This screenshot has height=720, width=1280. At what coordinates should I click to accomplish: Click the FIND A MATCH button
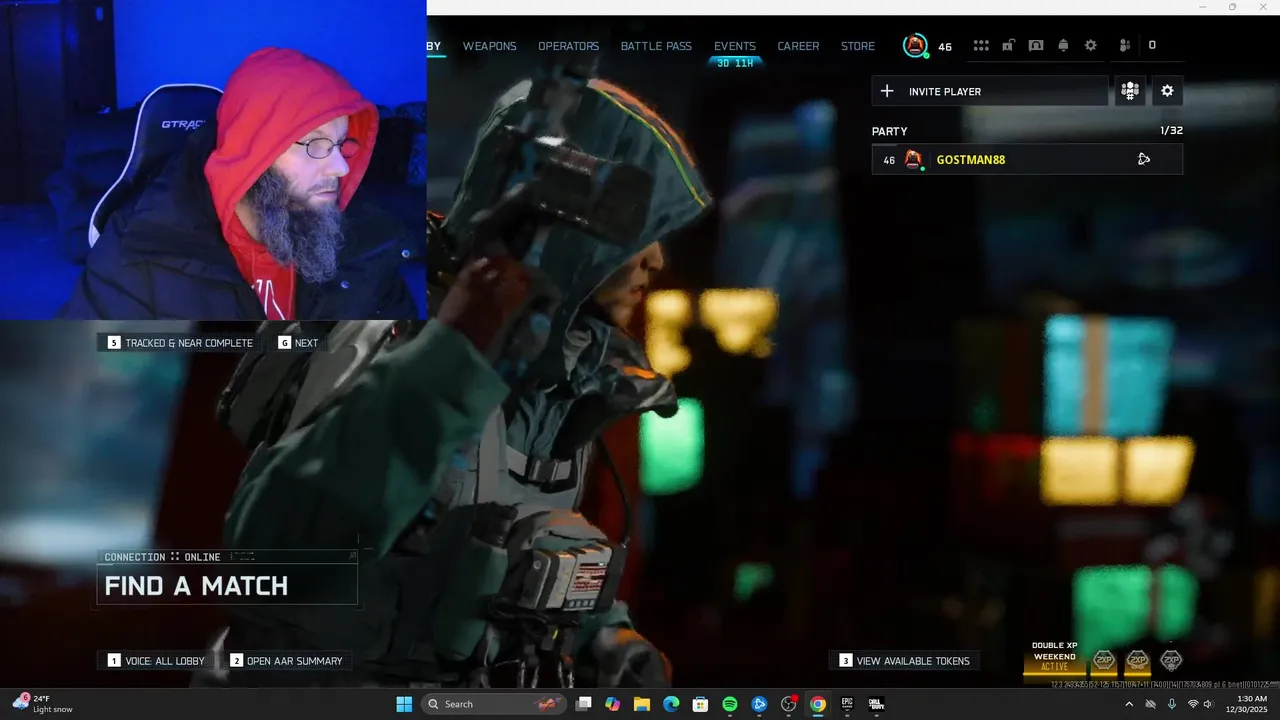click(x=227, y=585)
